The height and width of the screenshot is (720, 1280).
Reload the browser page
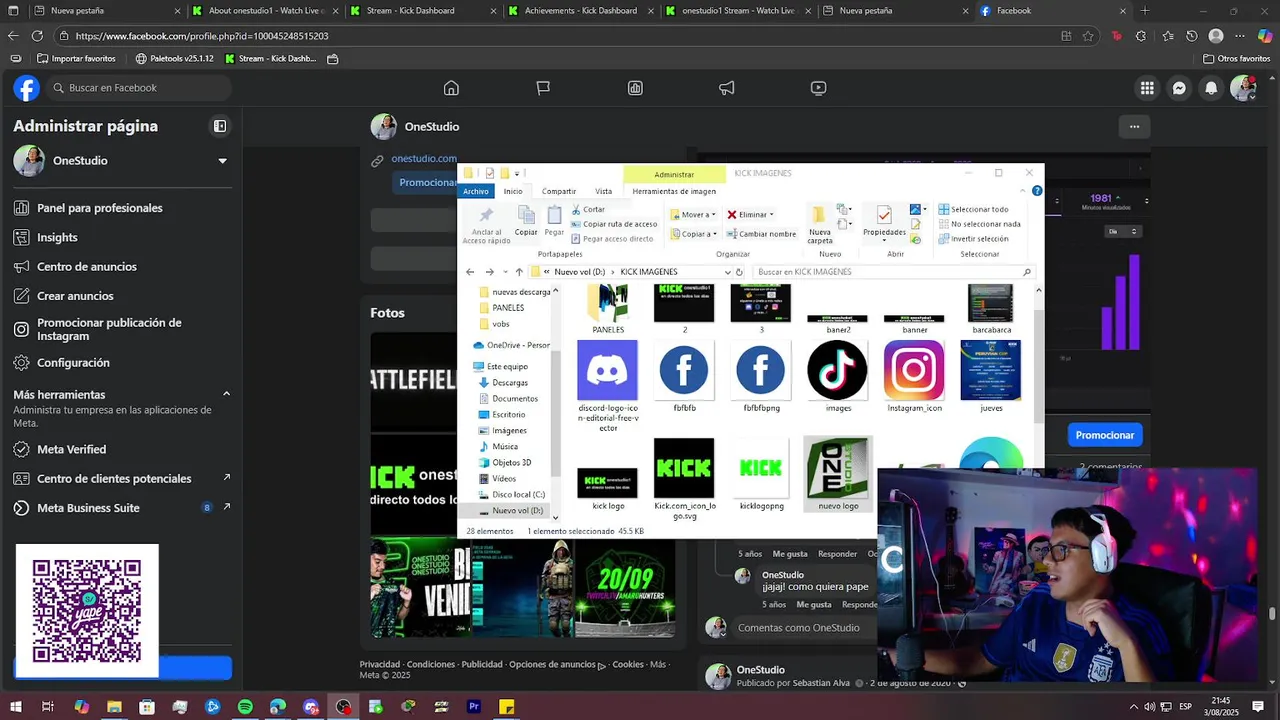[37, 36]
